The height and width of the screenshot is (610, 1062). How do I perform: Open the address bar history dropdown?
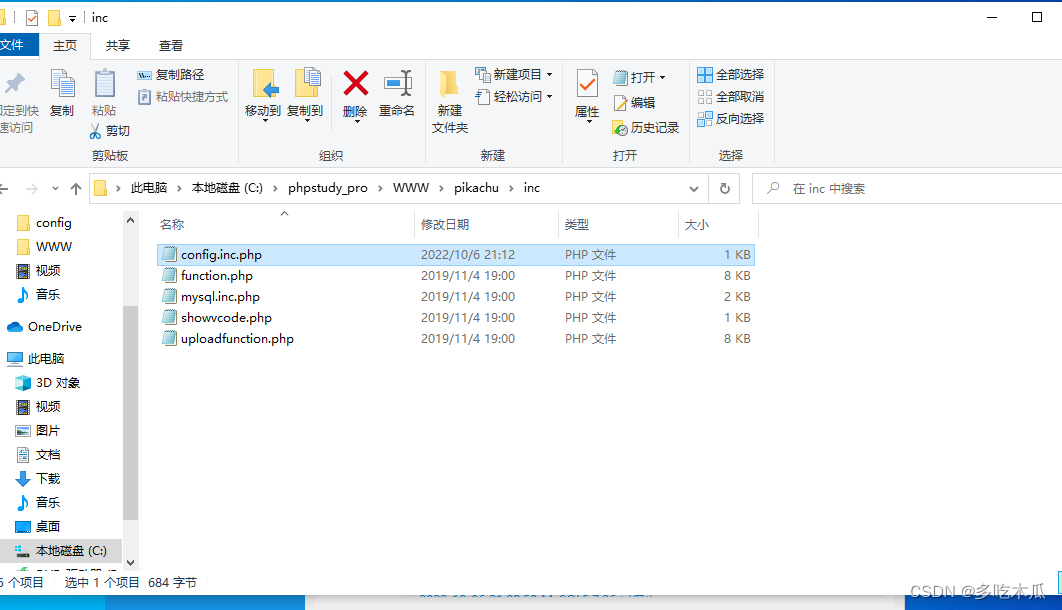coord(694,188)
